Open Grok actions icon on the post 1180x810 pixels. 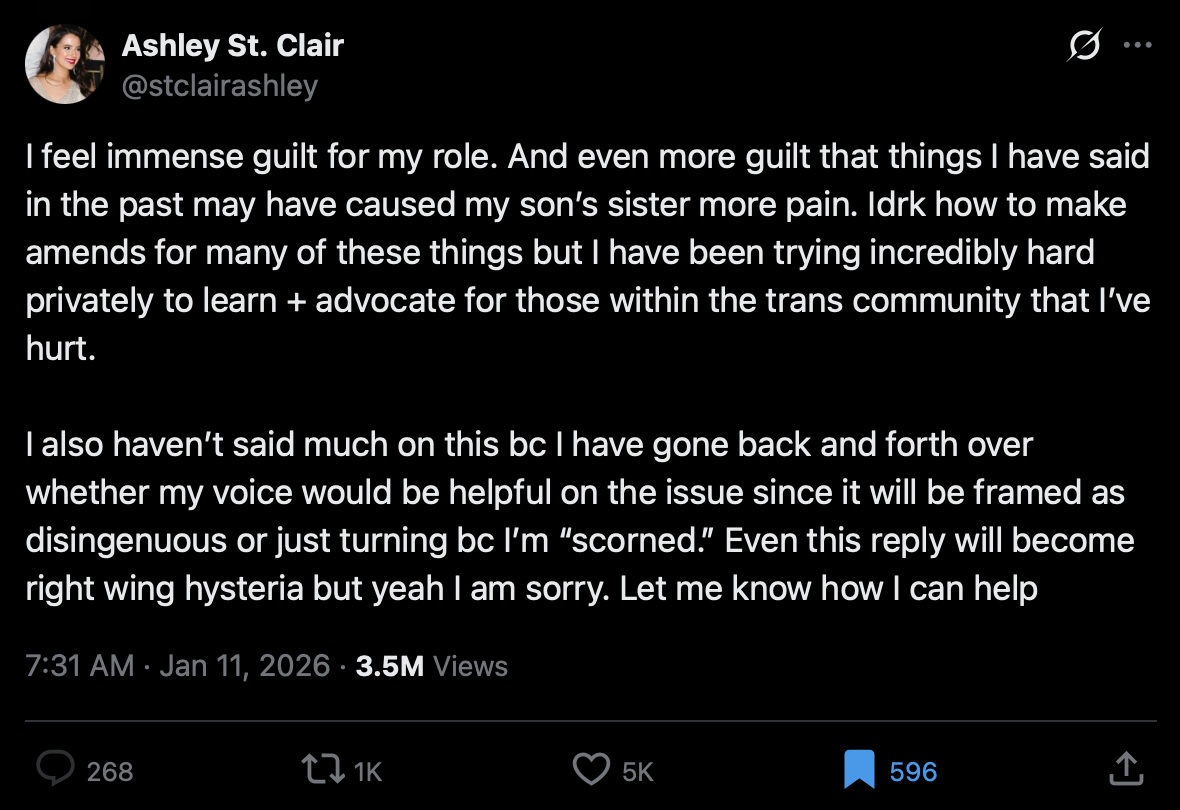click(1085, 46)
